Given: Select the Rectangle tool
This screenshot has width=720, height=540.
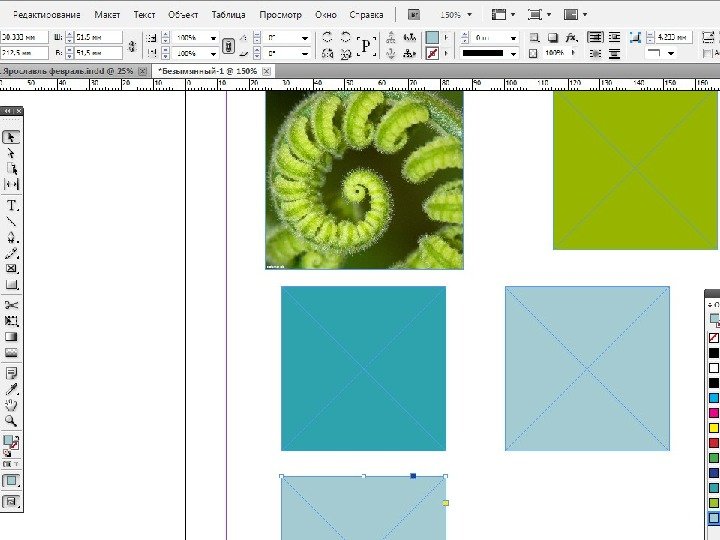Looking at the screenshot, I should click(x=11, y=285).
